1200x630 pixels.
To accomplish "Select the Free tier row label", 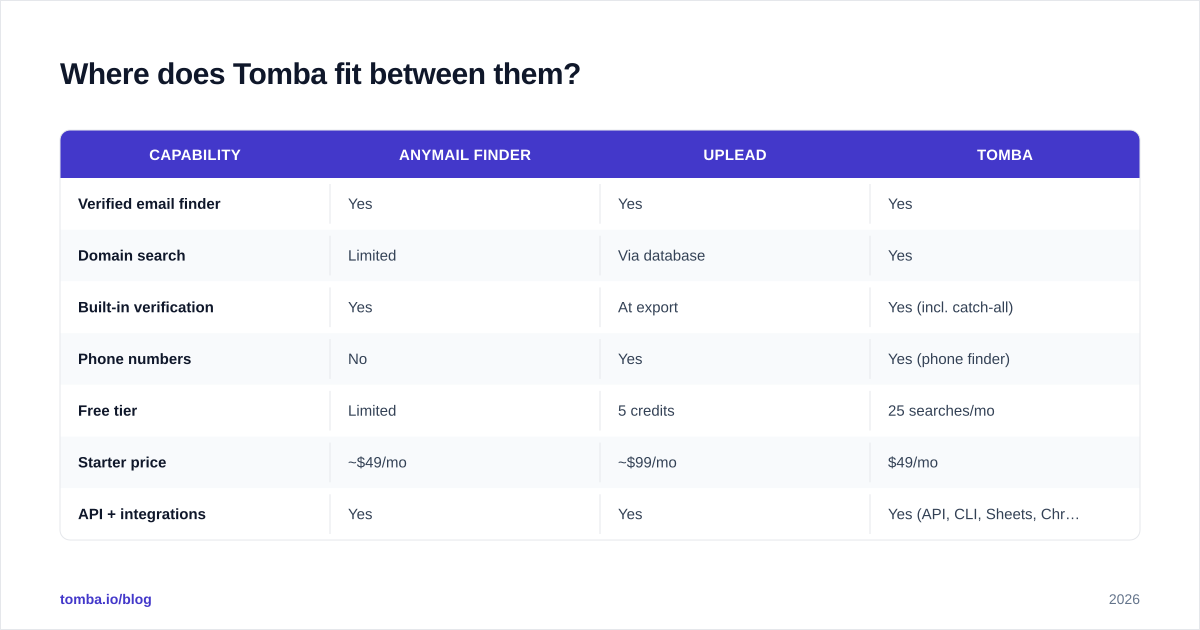I will pyautogui.click(x=108, y=411).
